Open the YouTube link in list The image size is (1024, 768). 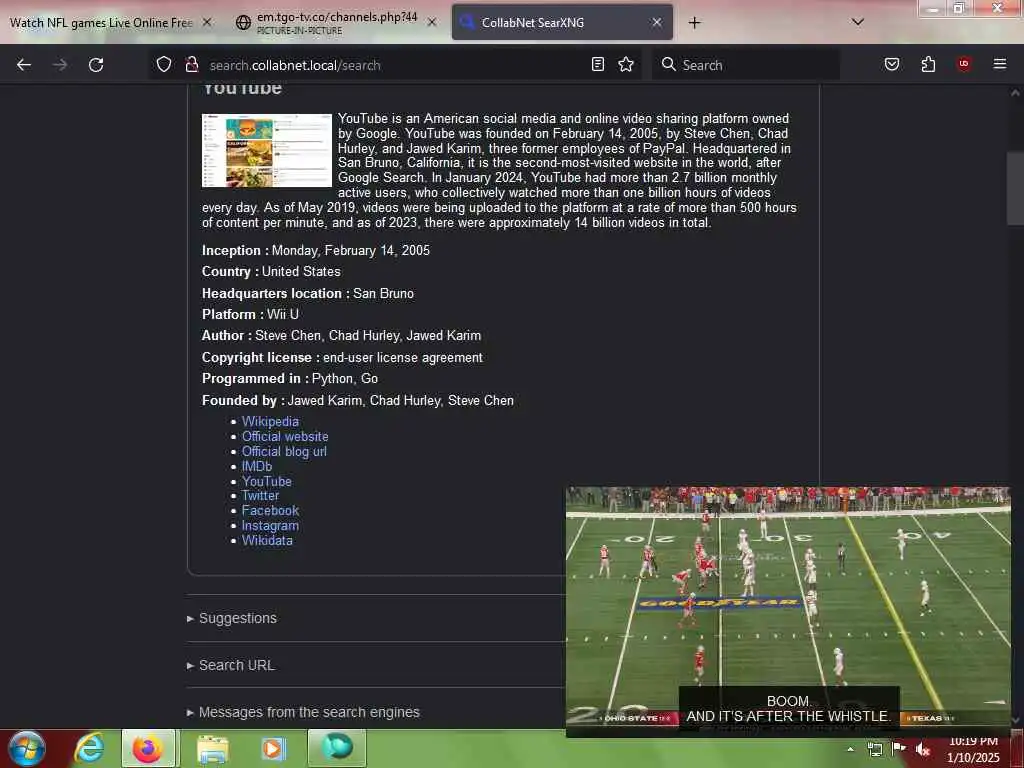[x=266, y=482]
